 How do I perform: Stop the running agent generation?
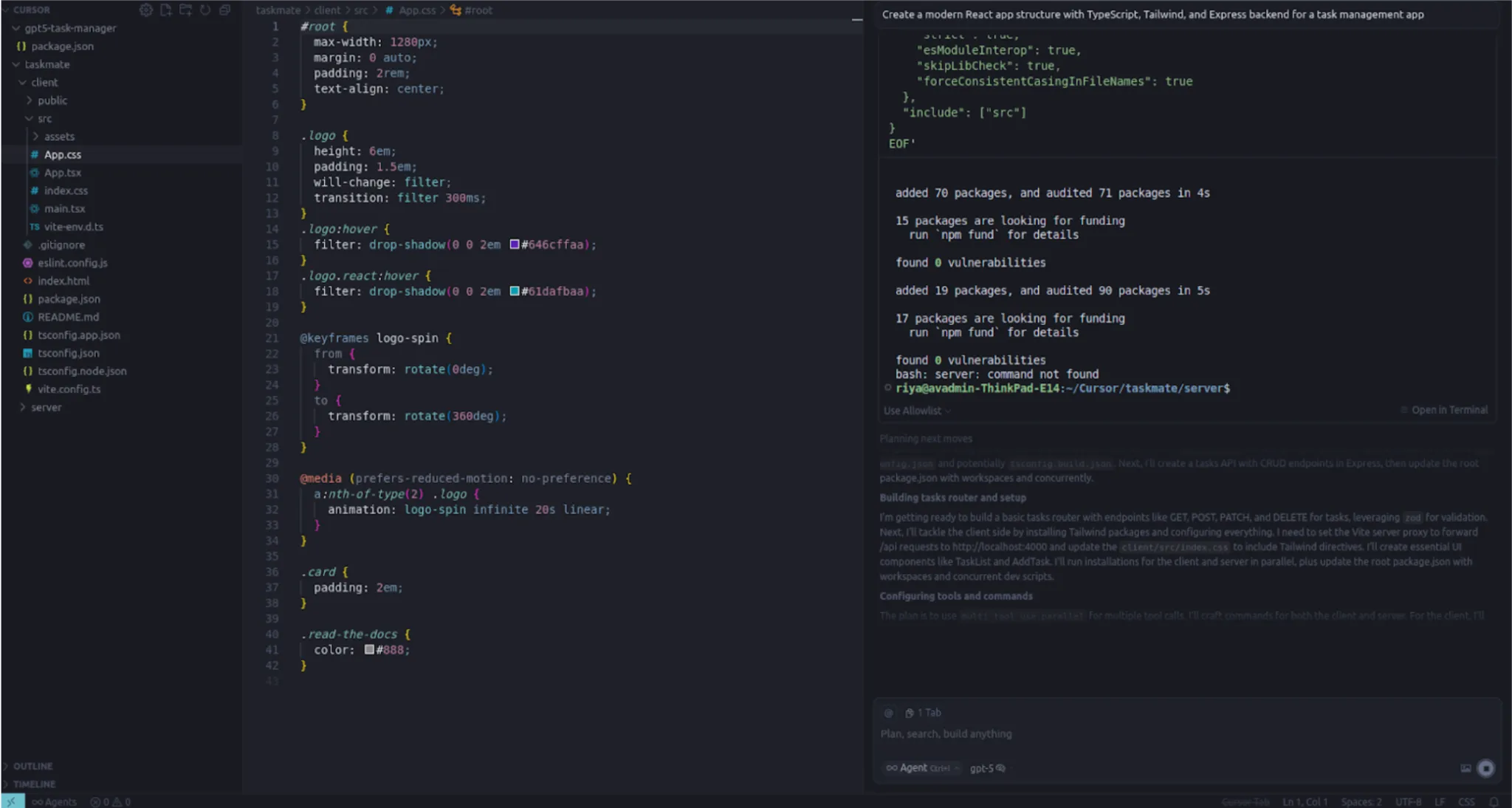pos(1485,768)
